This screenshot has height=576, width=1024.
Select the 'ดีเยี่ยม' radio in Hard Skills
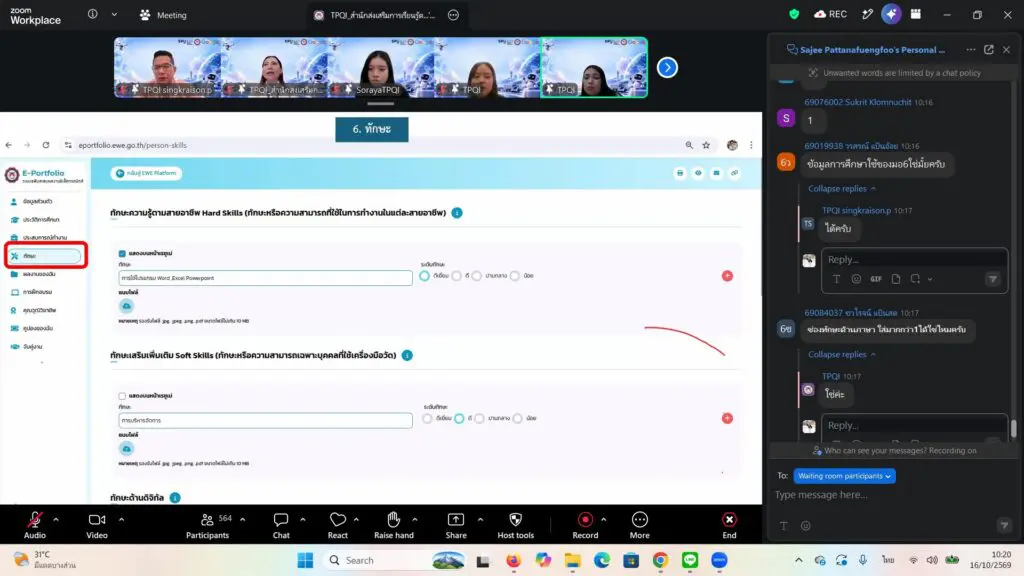pos(424,276)
